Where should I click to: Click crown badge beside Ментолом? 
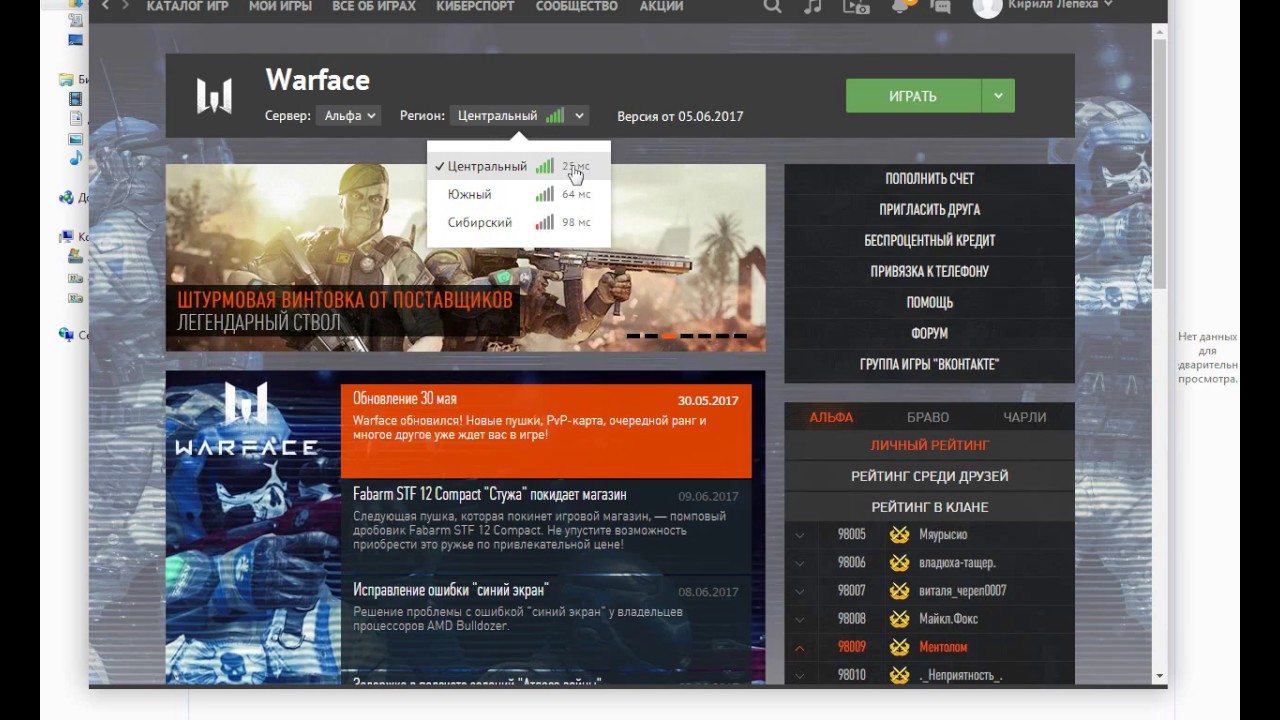tap(899, 647)
